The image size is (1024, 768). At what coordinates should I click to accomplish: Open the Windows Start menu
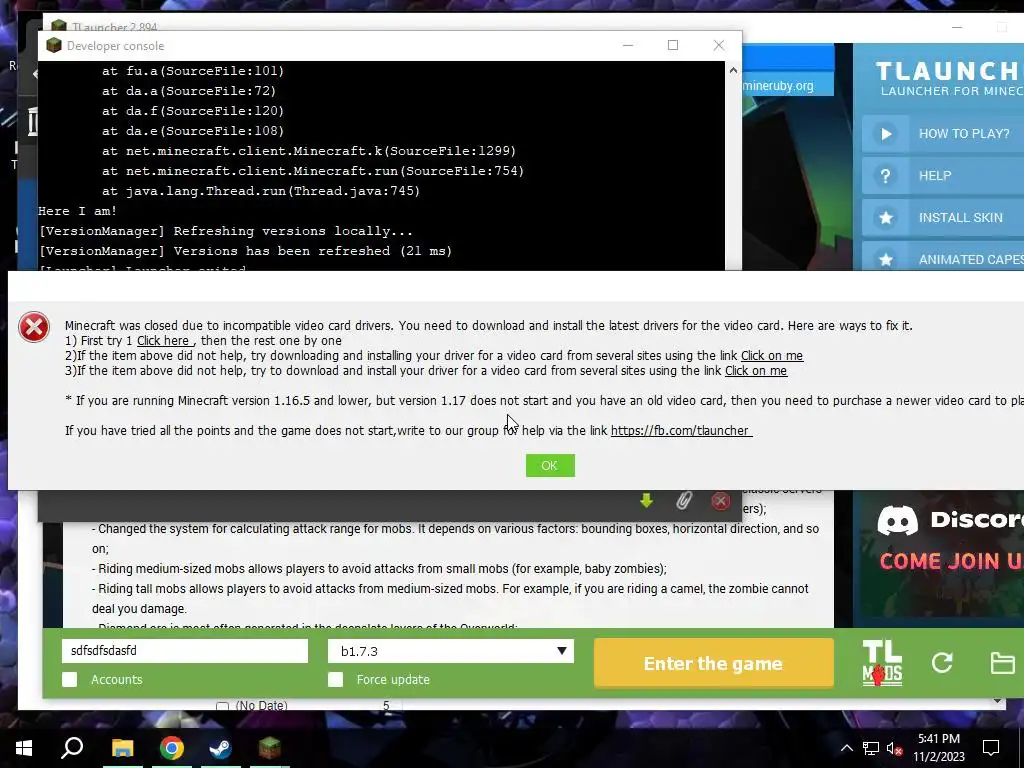pyautogui.click(x=24, y=748)
